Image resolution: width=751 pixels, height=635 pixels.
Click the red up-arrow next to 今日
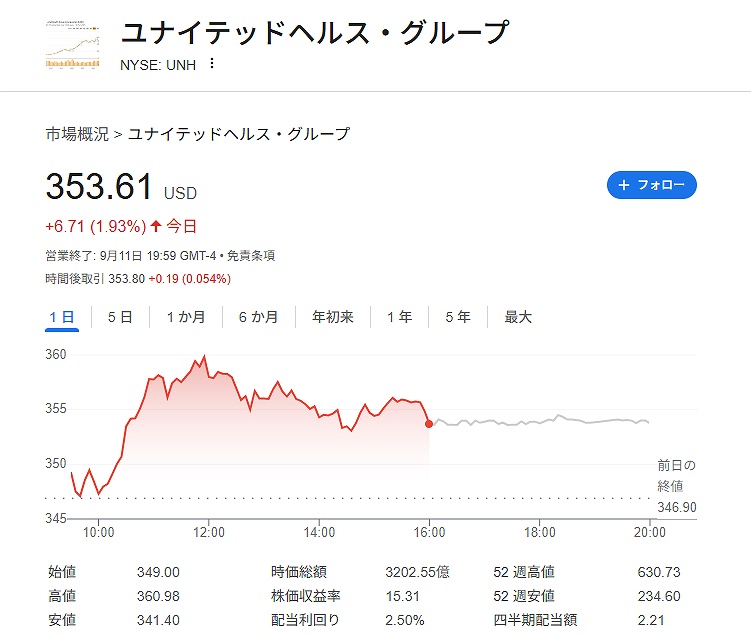[x=157, y=226]
